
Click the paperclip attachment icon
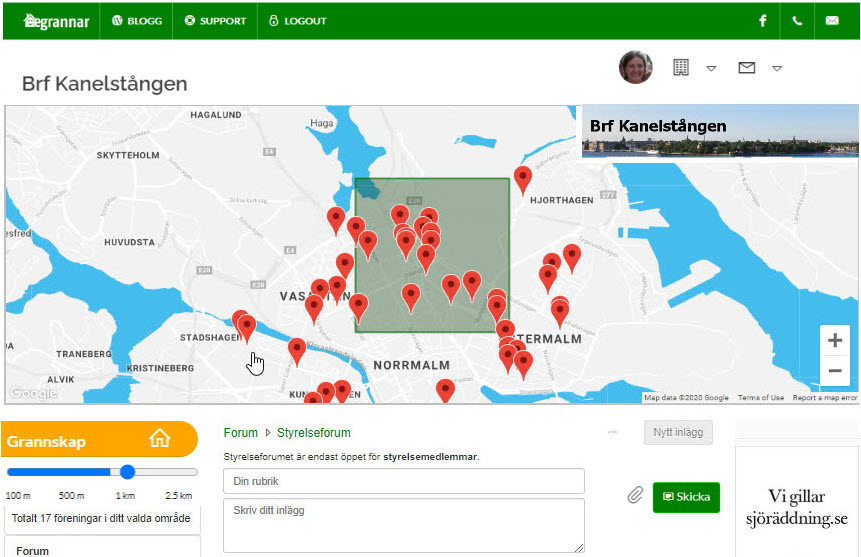click(635, 495)
